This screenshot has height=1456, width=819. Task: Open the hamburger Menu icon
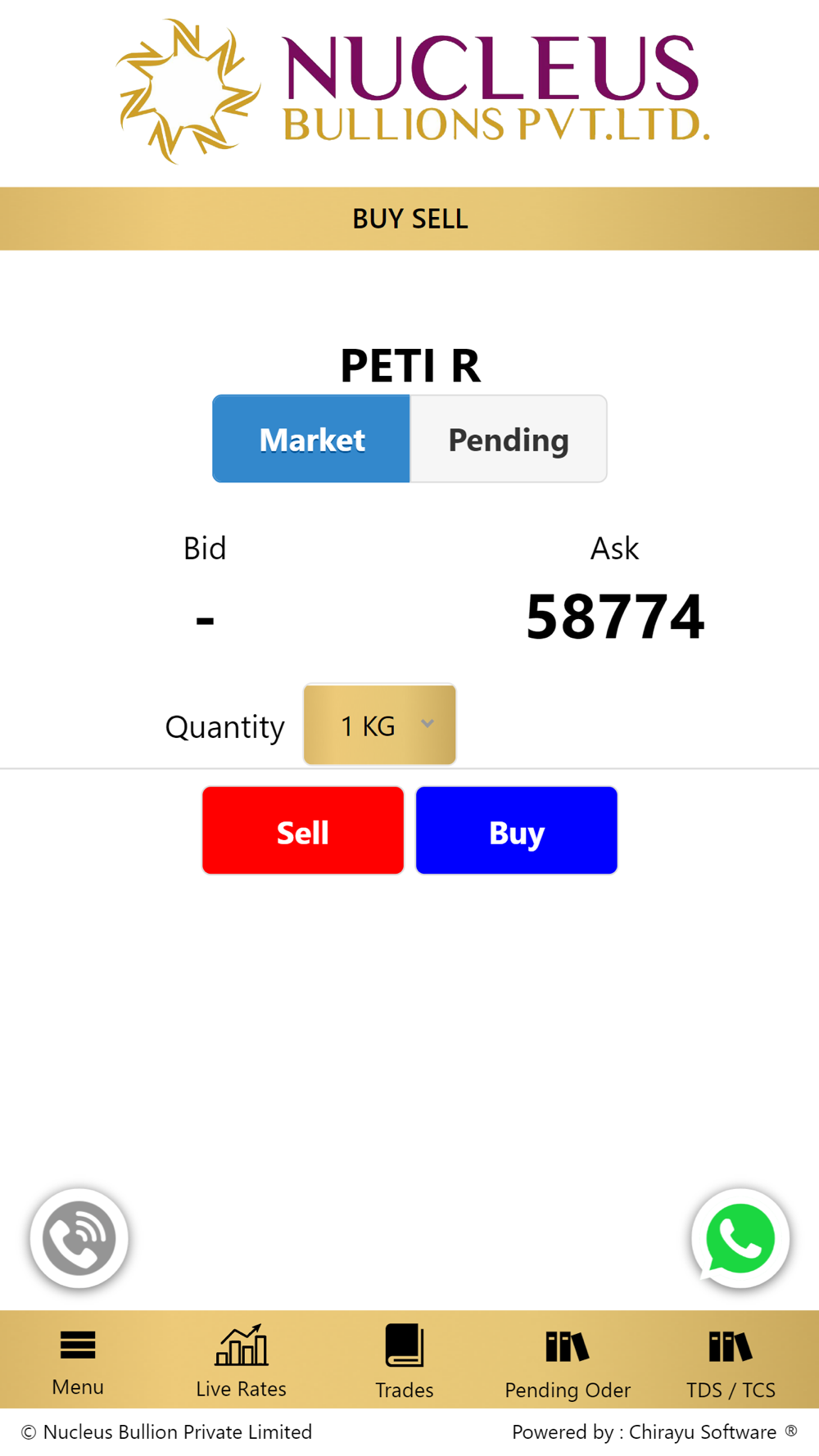point(78,1345)
